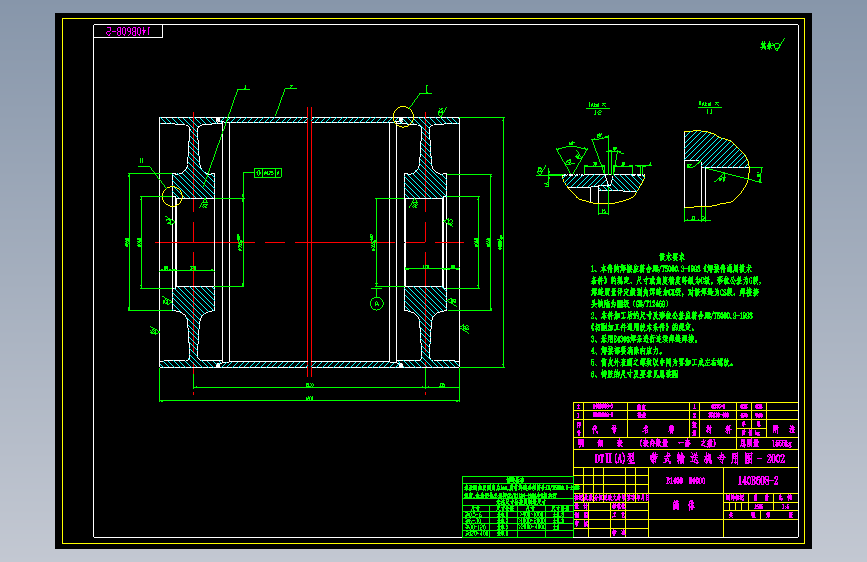The height and width of the screenshot is (562, 867).
Task: Select the 附注 column header in parts list
Action: pyautogui.click(x=782, y=429)
